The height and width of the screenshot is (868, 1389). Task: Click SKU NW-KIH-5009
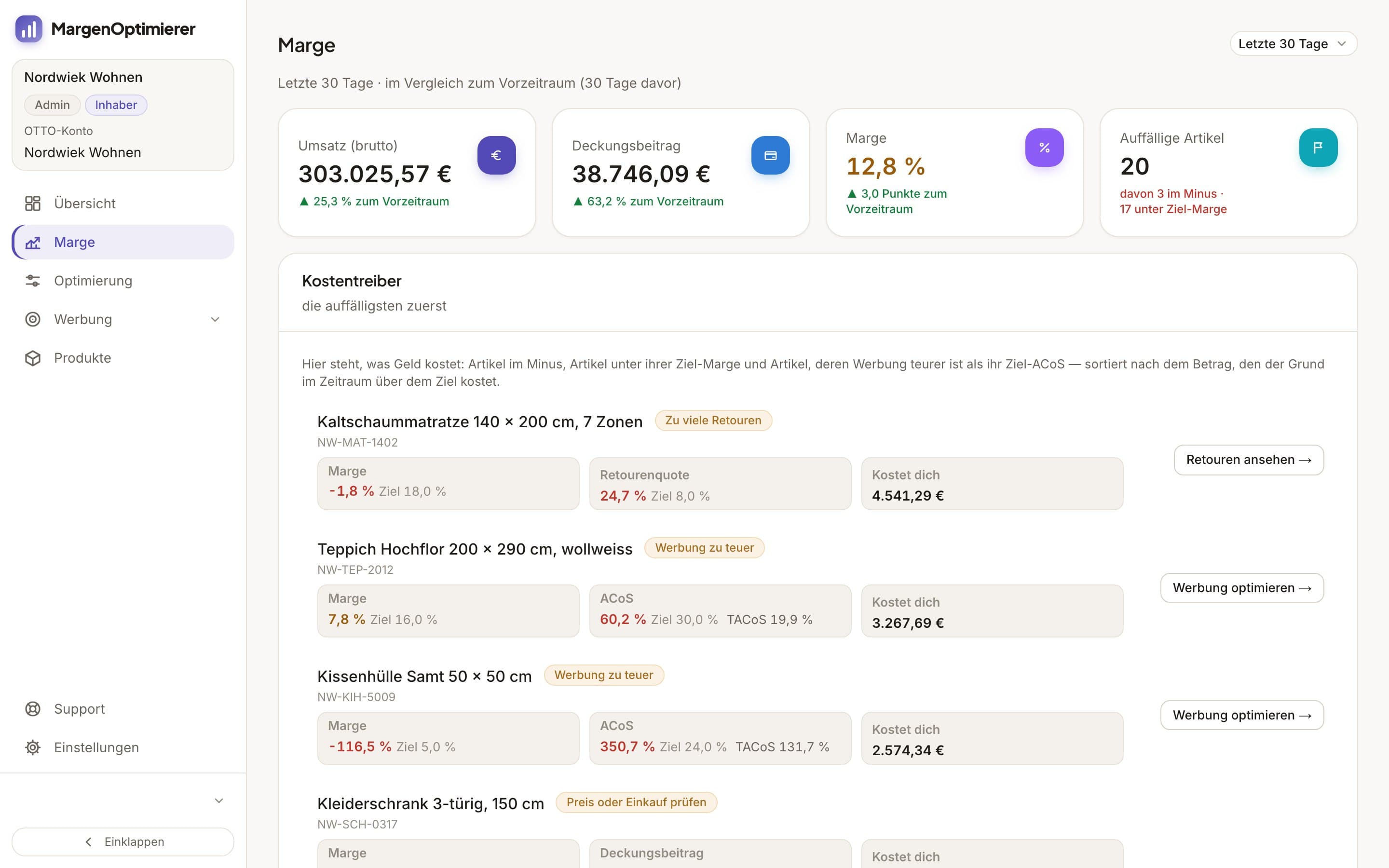click(356, 697)
